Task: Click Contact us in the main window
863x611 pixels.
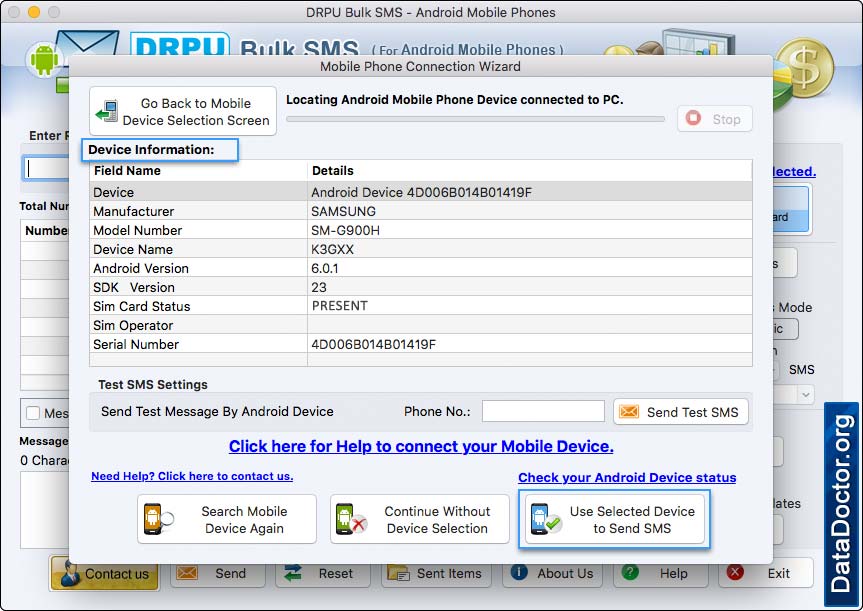Action: tap(104, 573)
